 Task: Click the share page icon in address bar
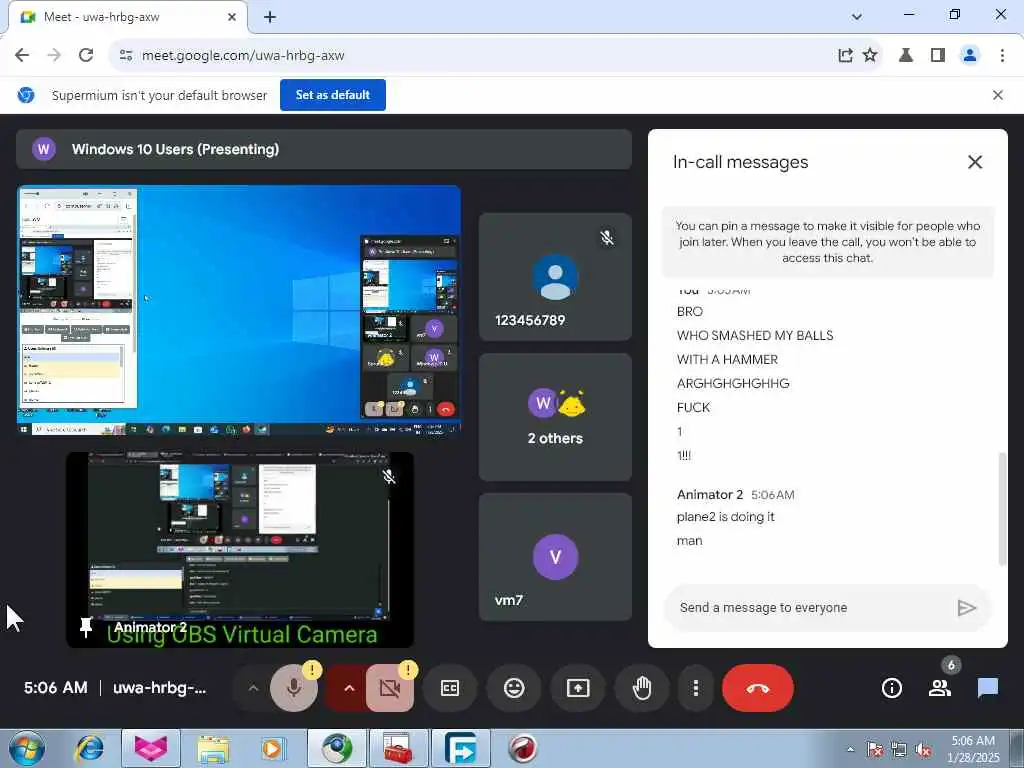click(x=845, y=56)
